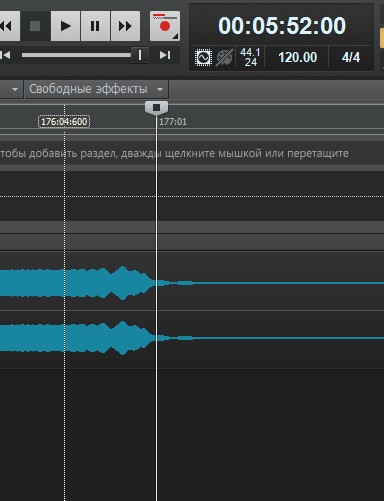Click the 177:01 bar marker on ruler

pyautogui.click(x=173, y=122)
